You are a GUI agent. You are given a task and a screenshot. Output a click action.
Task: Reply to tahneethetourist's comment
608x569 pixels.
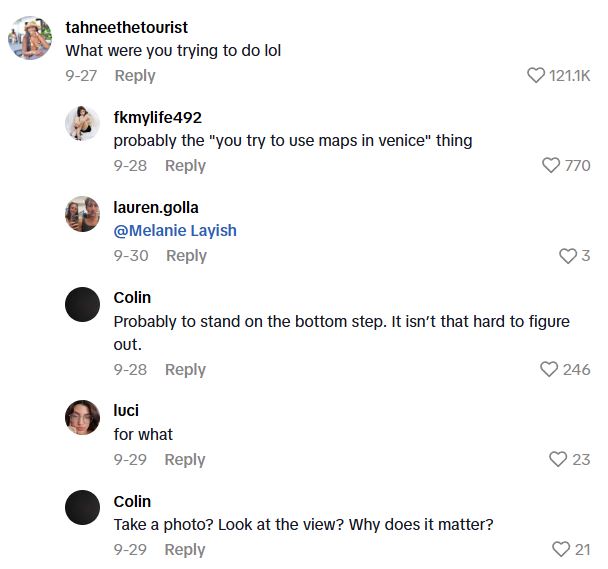coord(135,75)
